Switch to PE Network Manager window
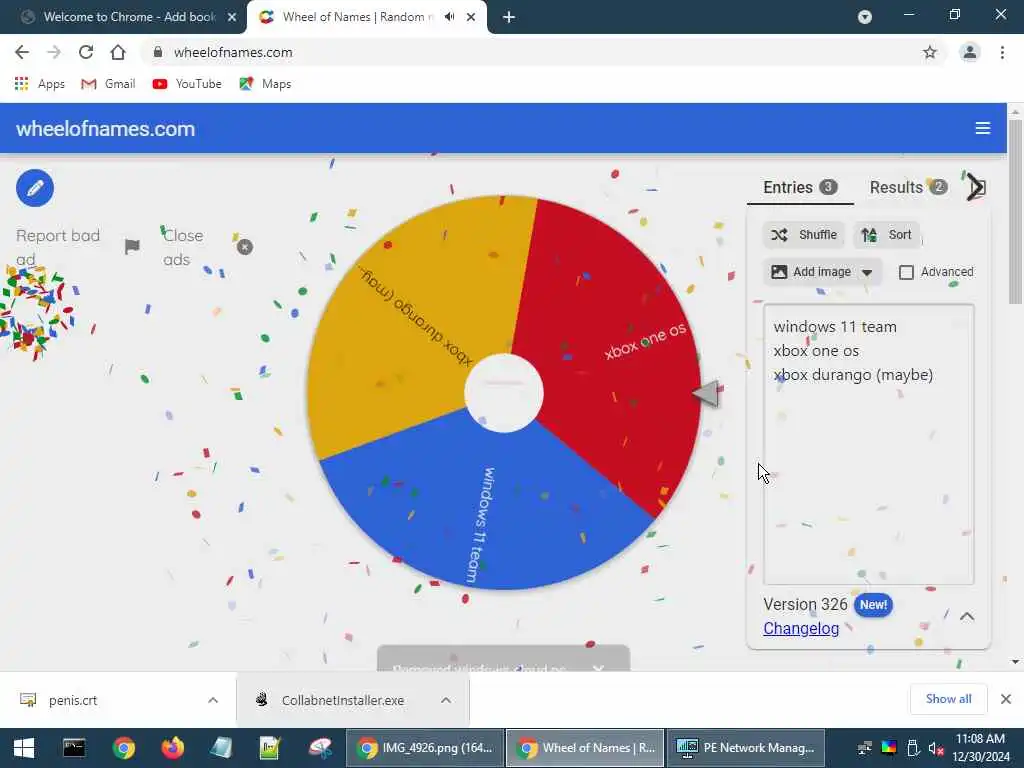 point(746,748)
